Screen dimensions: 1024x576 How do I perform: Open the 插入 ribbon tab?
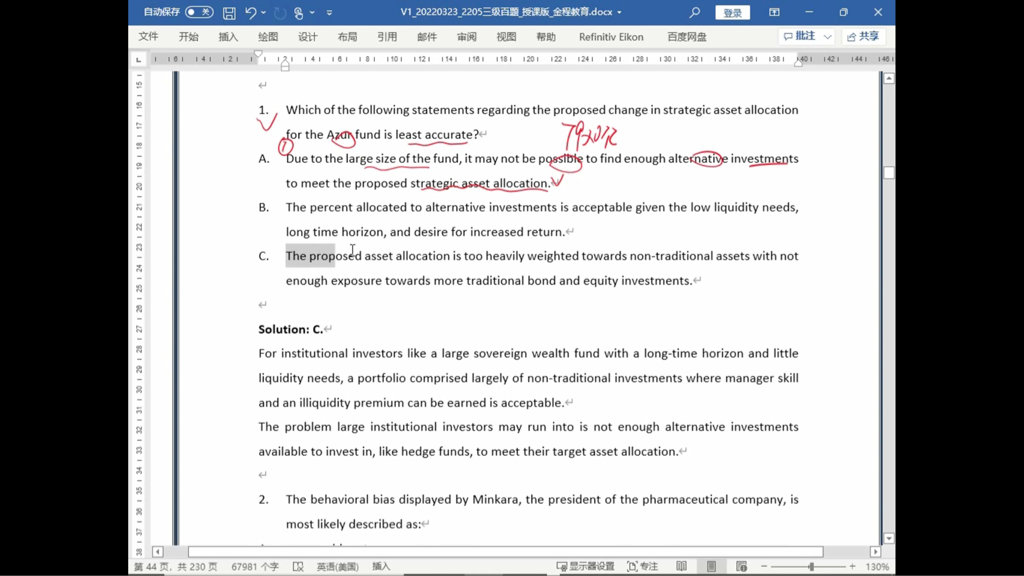[x=228, y=37]
